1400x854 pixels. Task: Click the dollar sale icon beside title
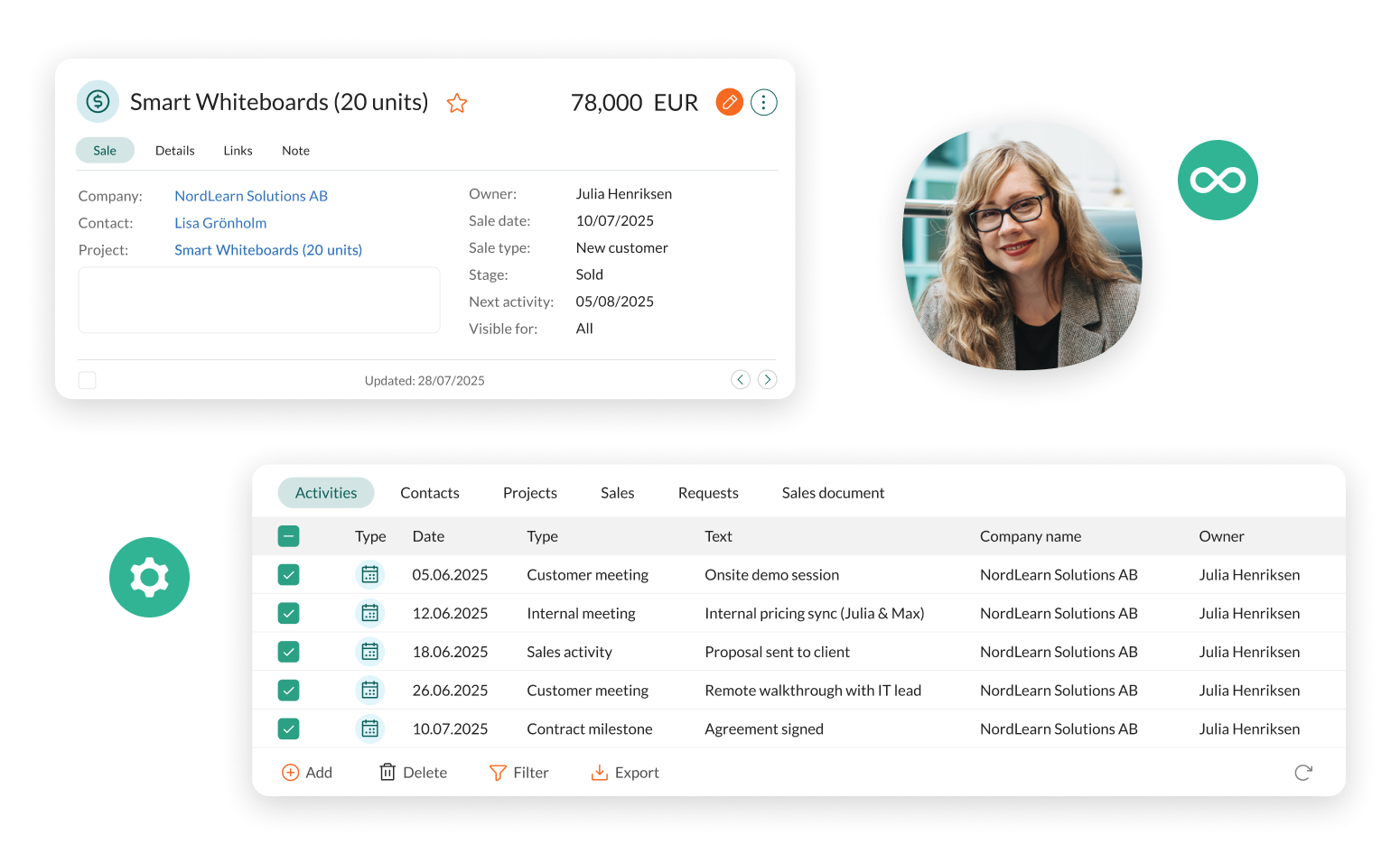coord(98,102)
